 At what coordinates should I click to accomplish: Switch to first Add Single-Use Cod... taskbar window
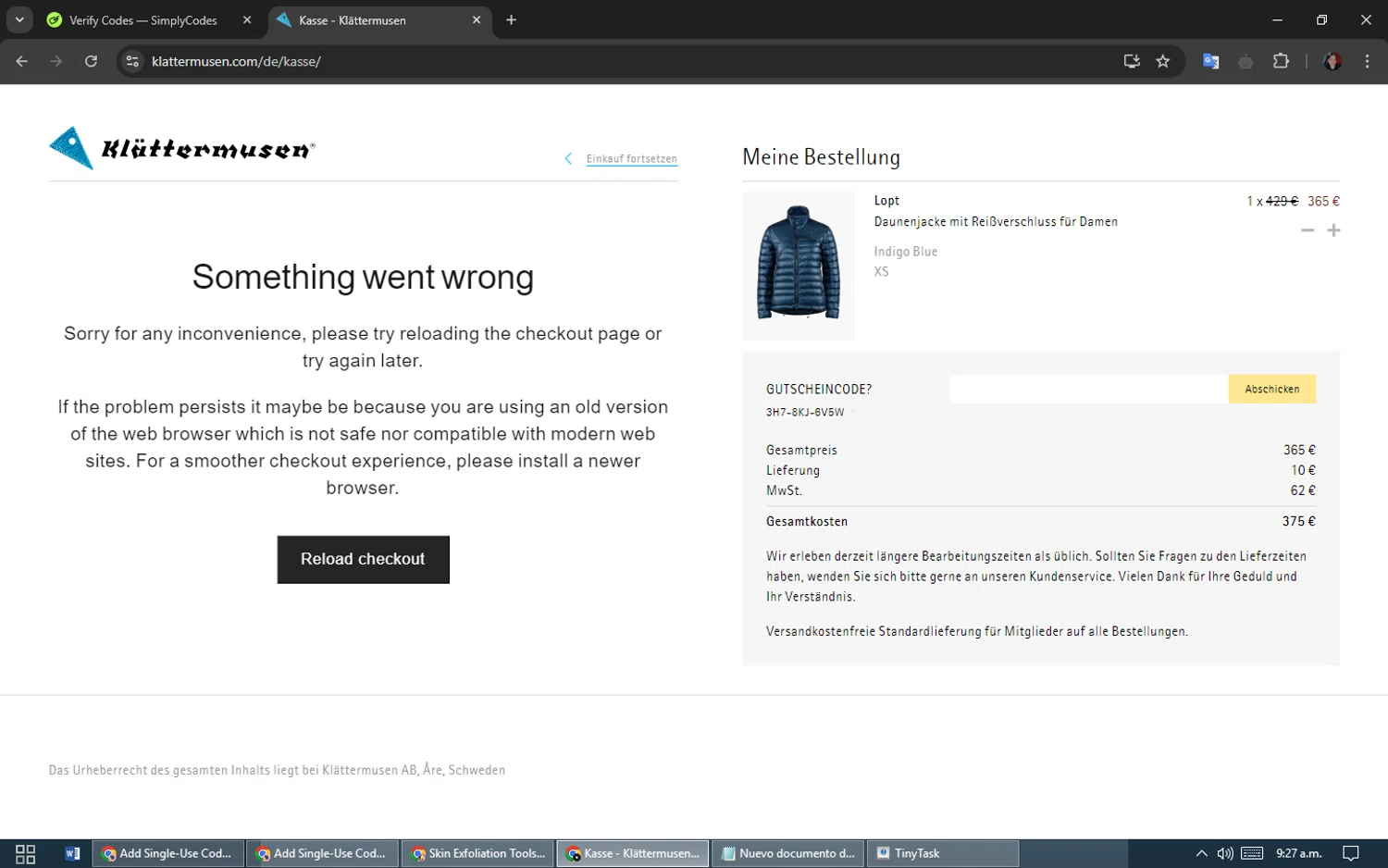click(167, 853)
